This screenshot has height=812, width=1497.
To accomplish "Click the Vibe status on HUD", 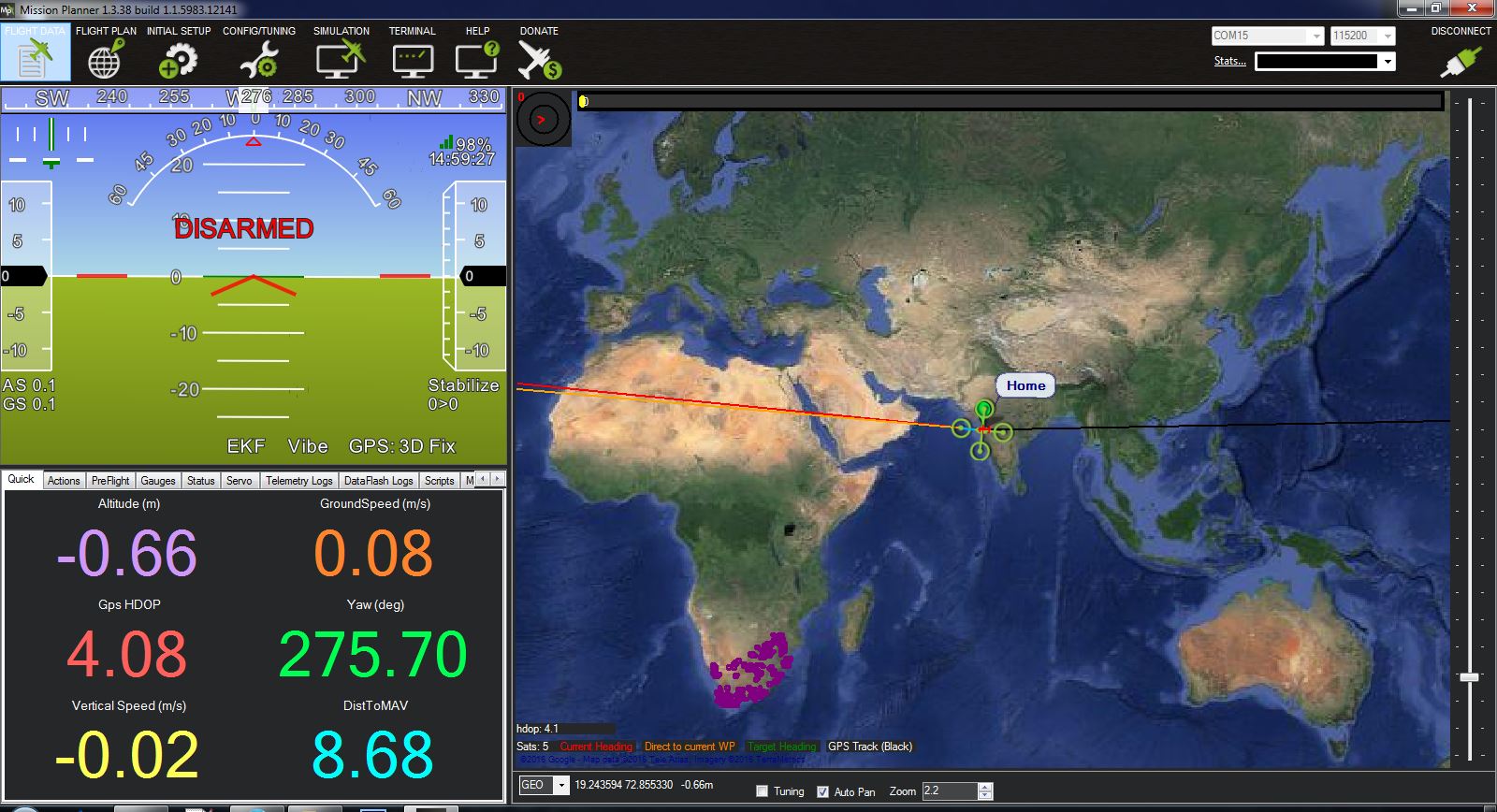I will (x=308, y=446).
